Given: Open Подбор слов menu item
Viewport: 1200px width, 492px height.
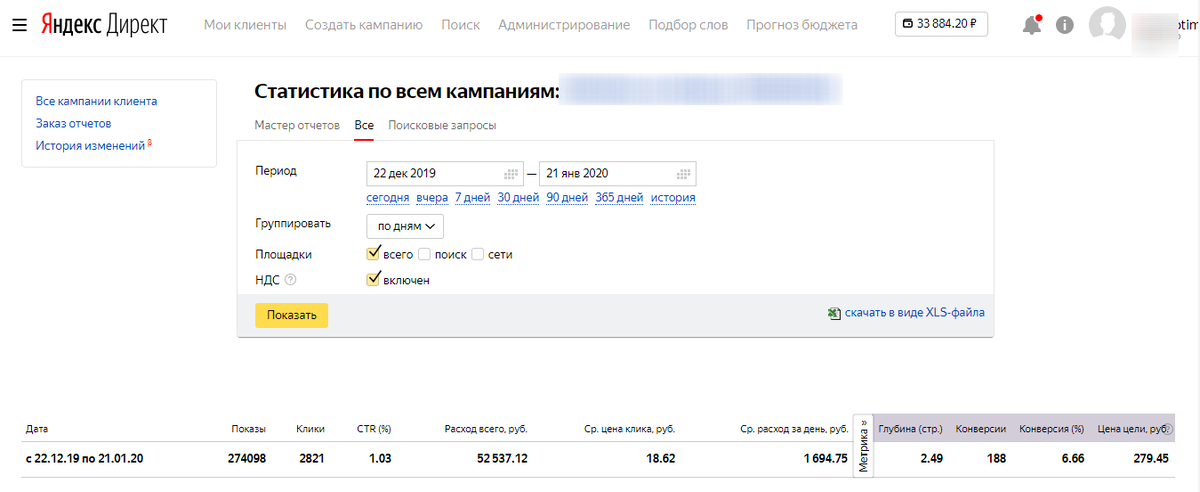Looking at the screenshot, I should 688,25.
